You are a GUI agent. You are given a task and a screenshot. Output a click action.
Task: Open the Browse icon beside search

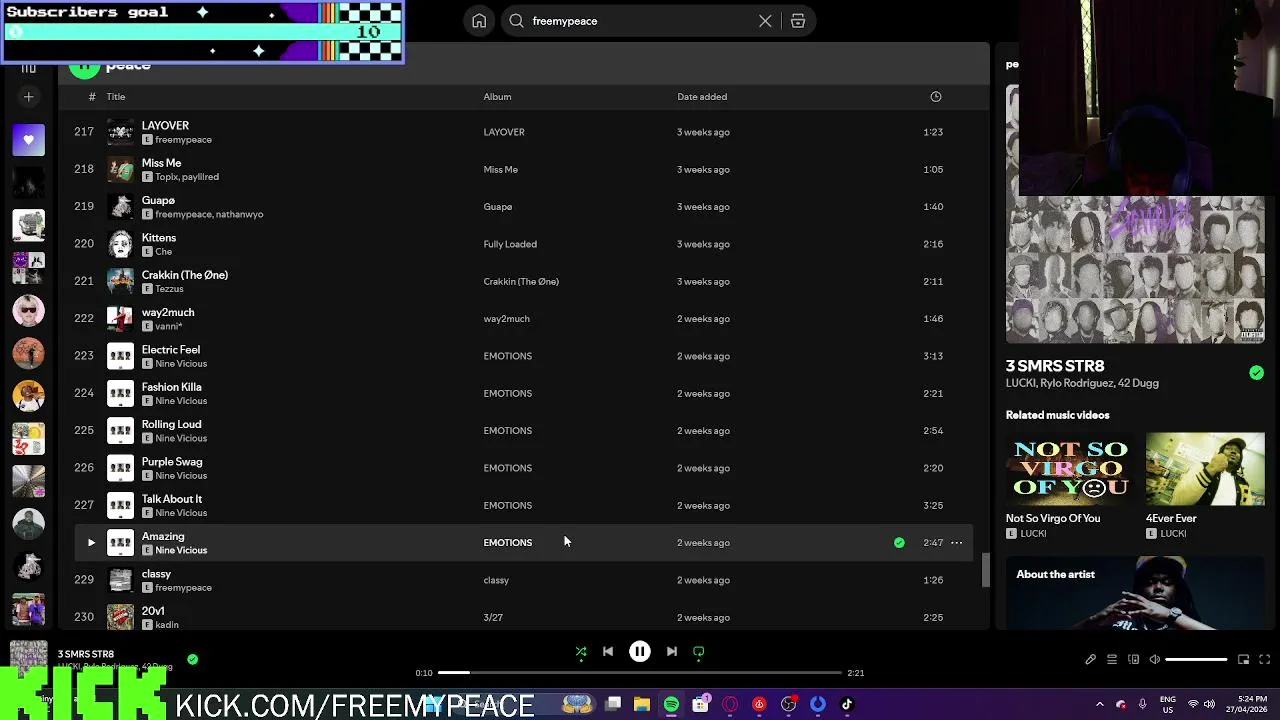click(798, 21)
